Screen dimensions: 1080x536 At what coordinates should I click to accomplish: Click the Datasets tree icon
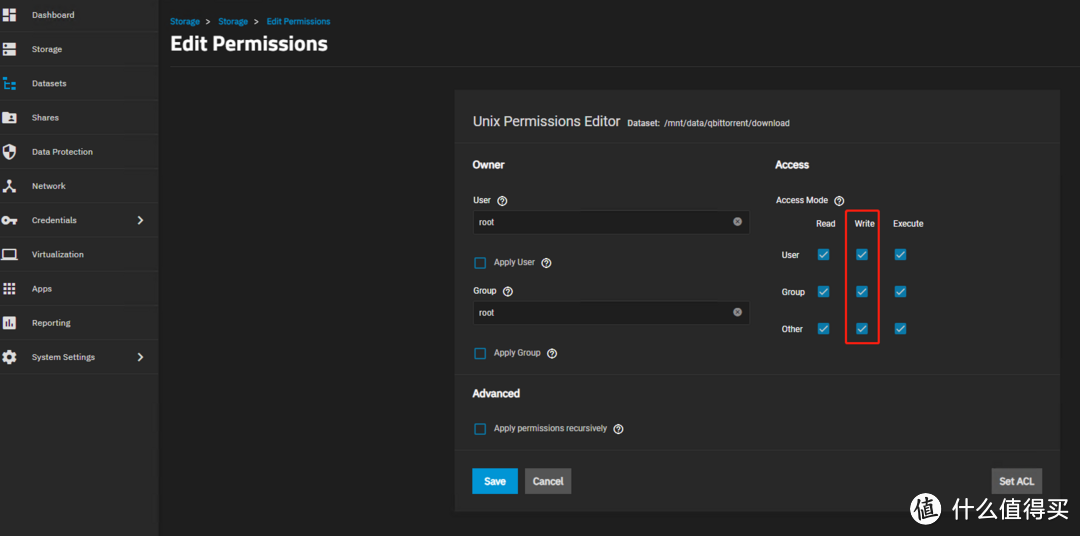10,84
